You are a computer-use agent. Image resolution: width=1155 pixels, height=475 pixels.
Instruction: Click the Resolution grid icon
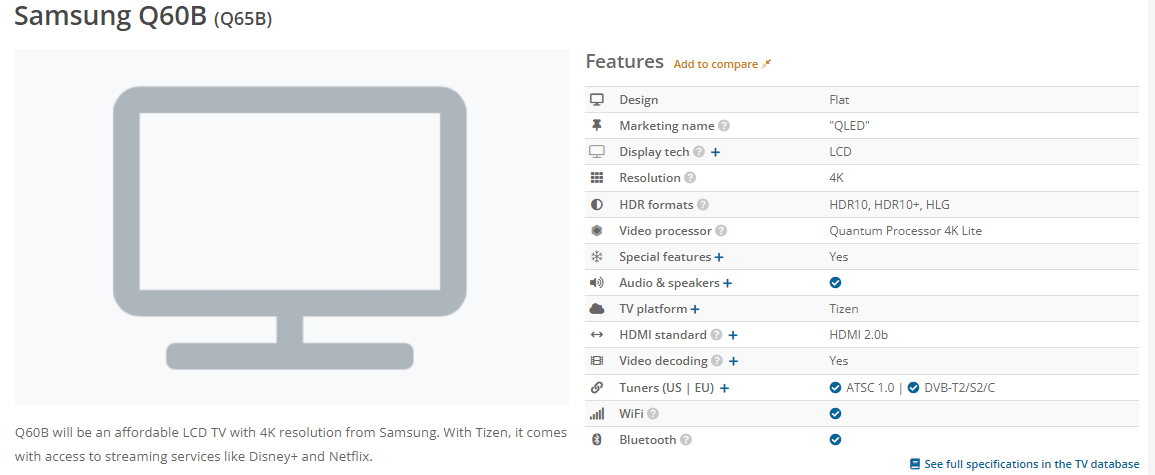coord(597,178)
